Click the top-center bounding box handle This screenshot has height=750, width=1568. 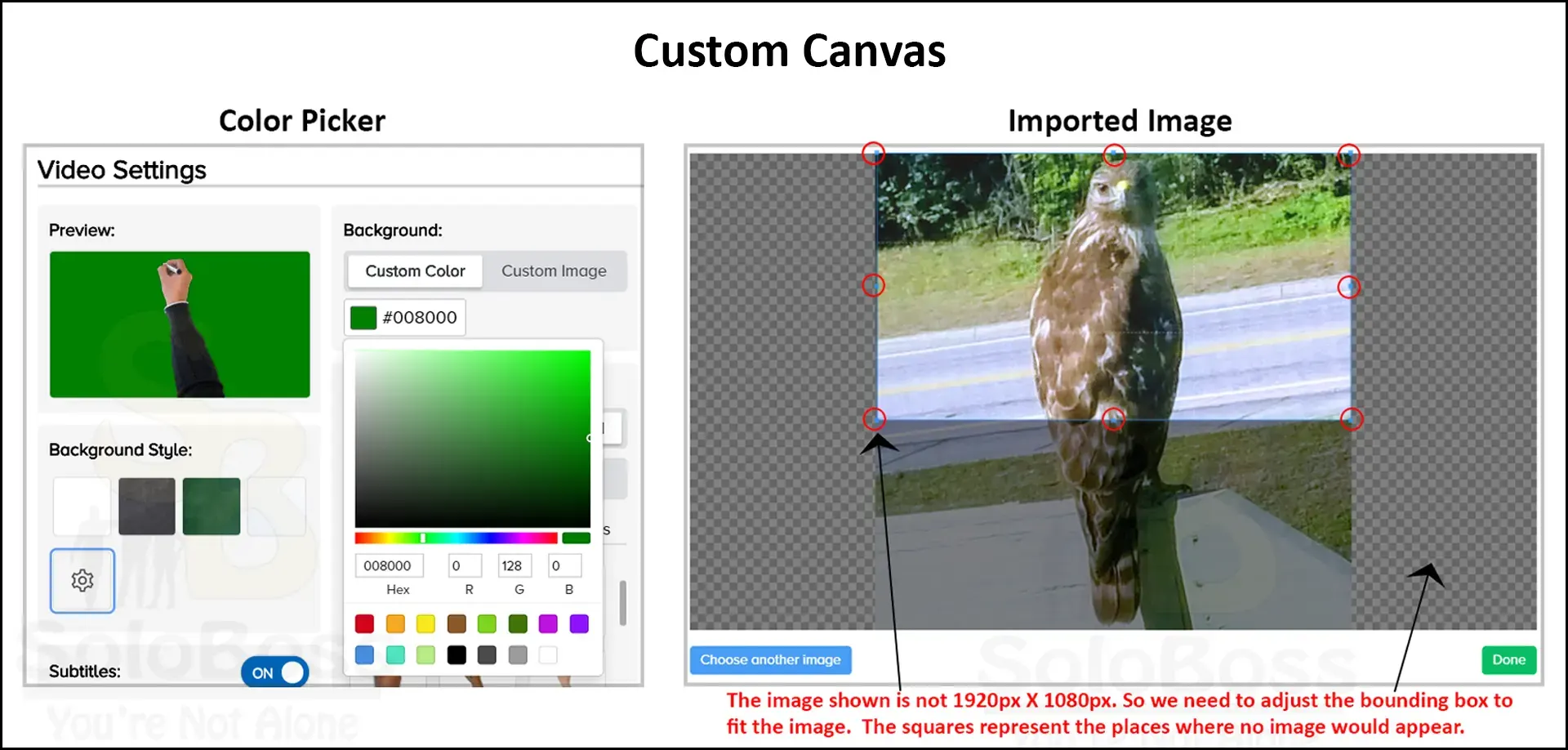coord(1114,154)
